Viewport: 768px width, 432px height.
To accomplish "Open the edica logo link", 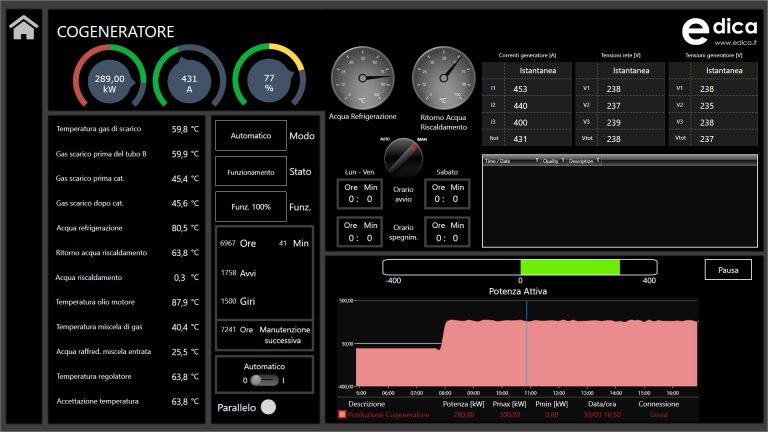I will (719, 31).
